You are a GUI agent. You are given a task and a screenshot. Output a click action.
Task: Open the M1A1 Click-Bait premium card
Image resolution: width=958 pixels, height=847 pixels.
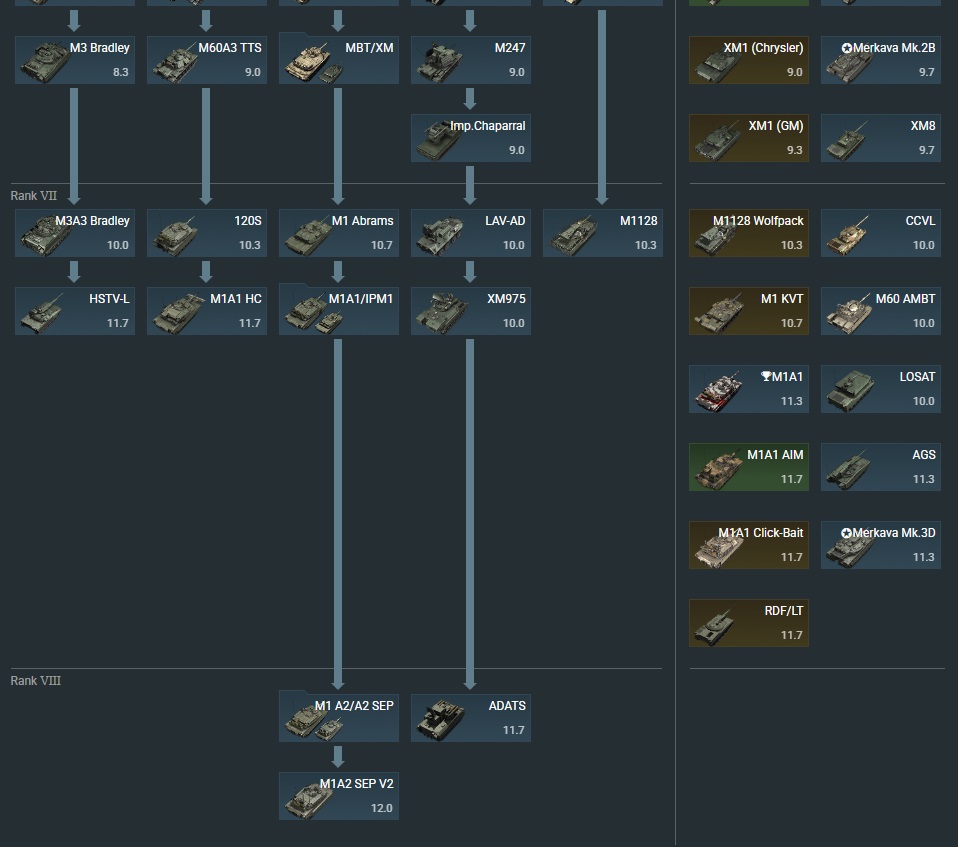[x=748, y=545]
